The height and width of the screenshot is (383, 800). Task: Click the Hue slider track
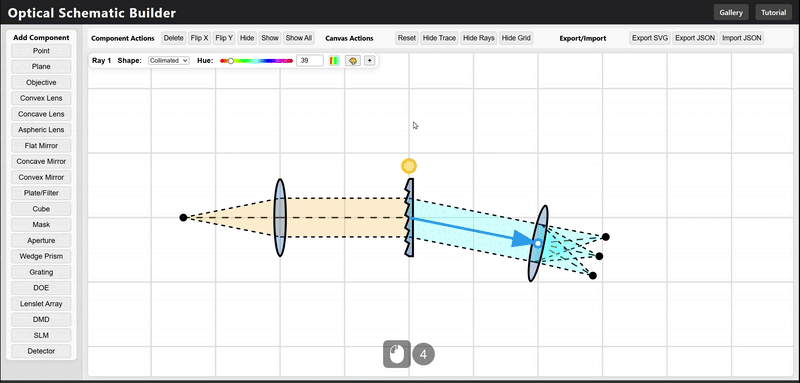(256, 61)
